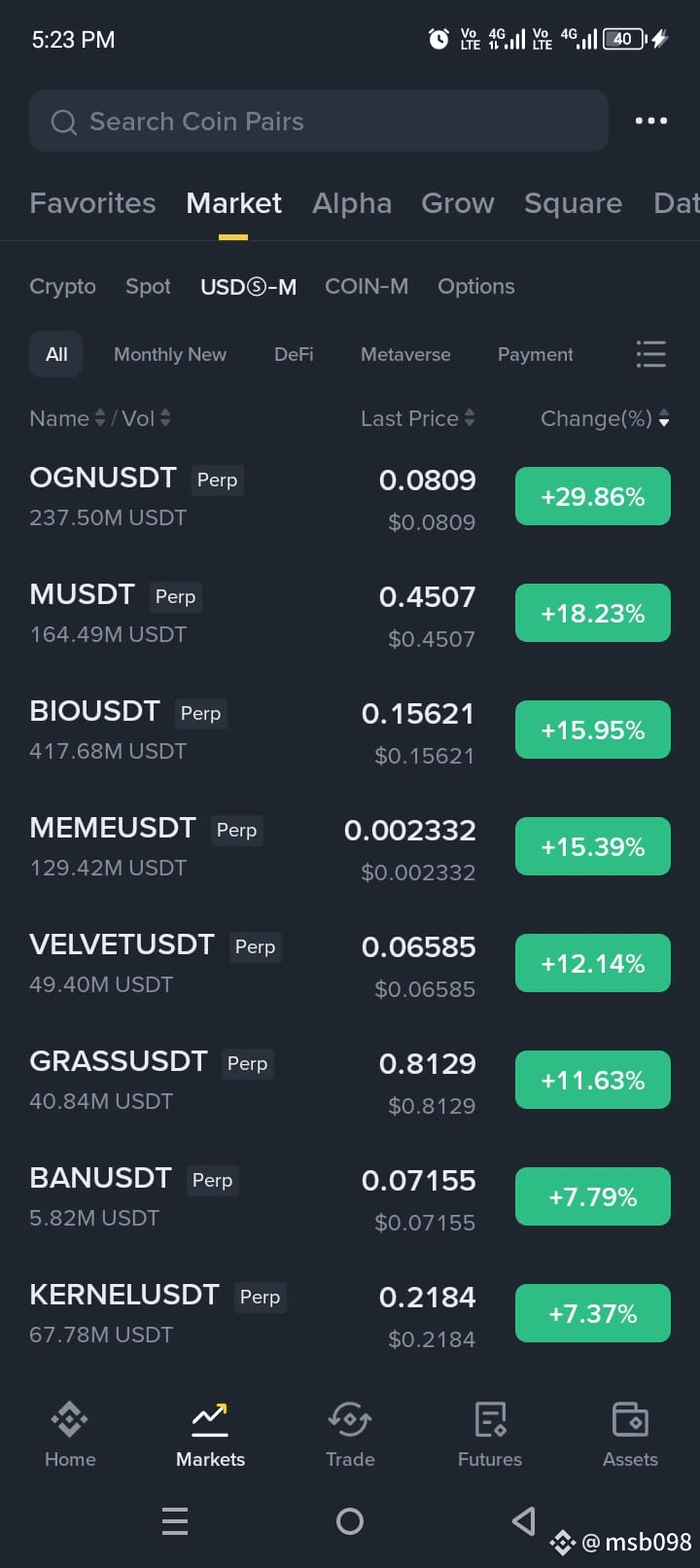
Task: Select the DeFi filter chip
Action: pyautogui.click(x=294, y=354)
